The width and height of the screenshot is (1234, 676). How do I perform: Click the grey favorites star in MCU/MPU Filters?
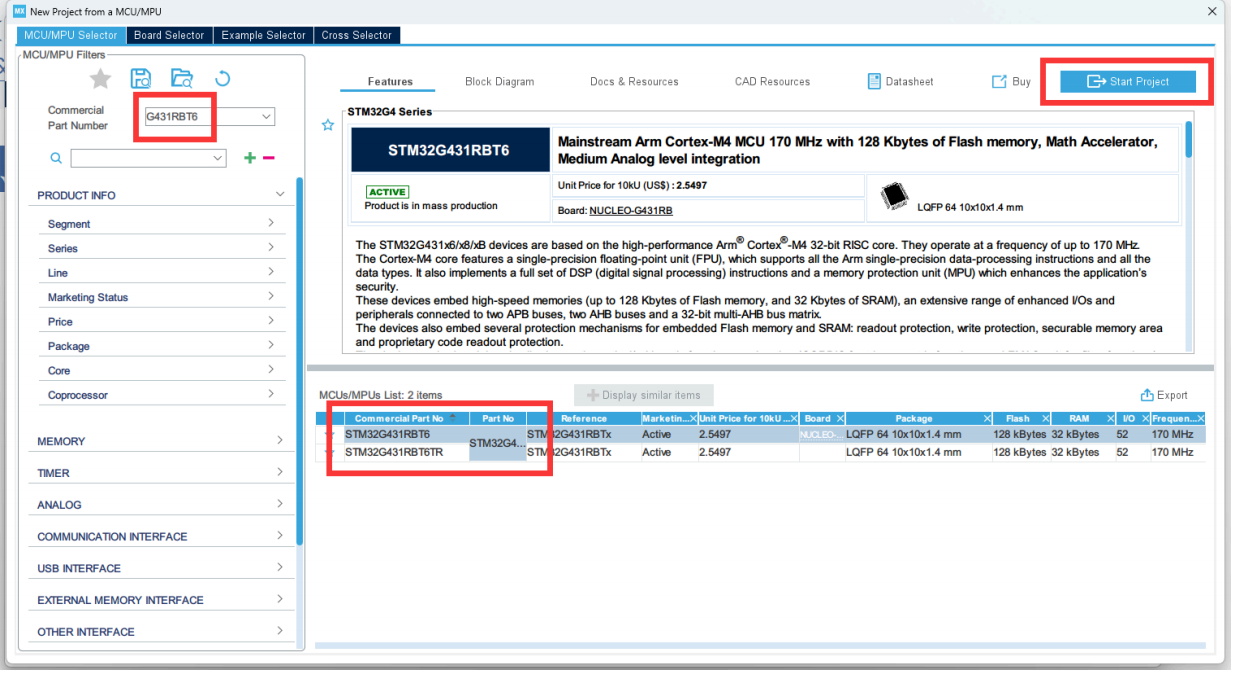100,79
